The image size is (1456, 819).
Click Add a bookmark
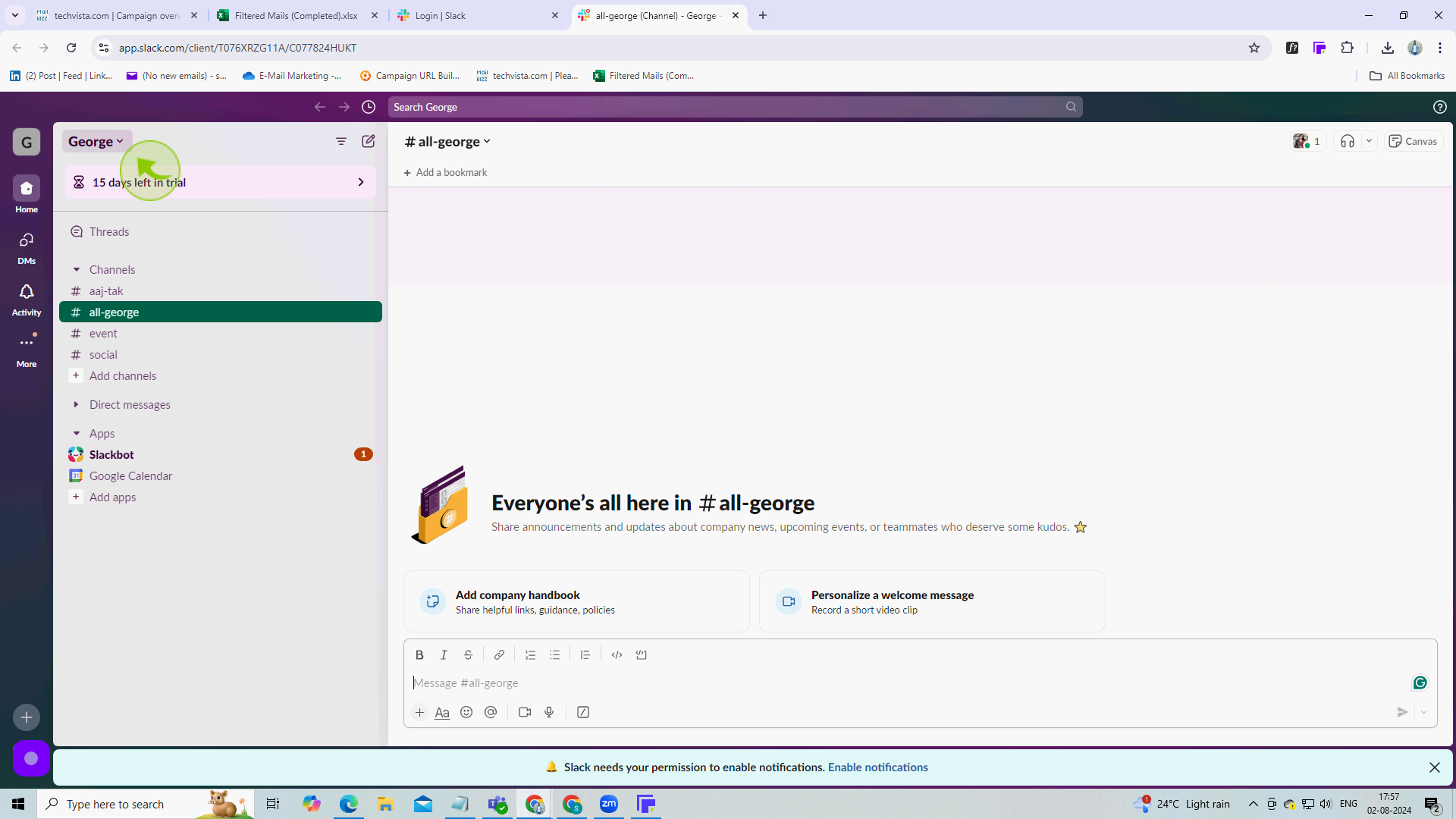[445, 173]
